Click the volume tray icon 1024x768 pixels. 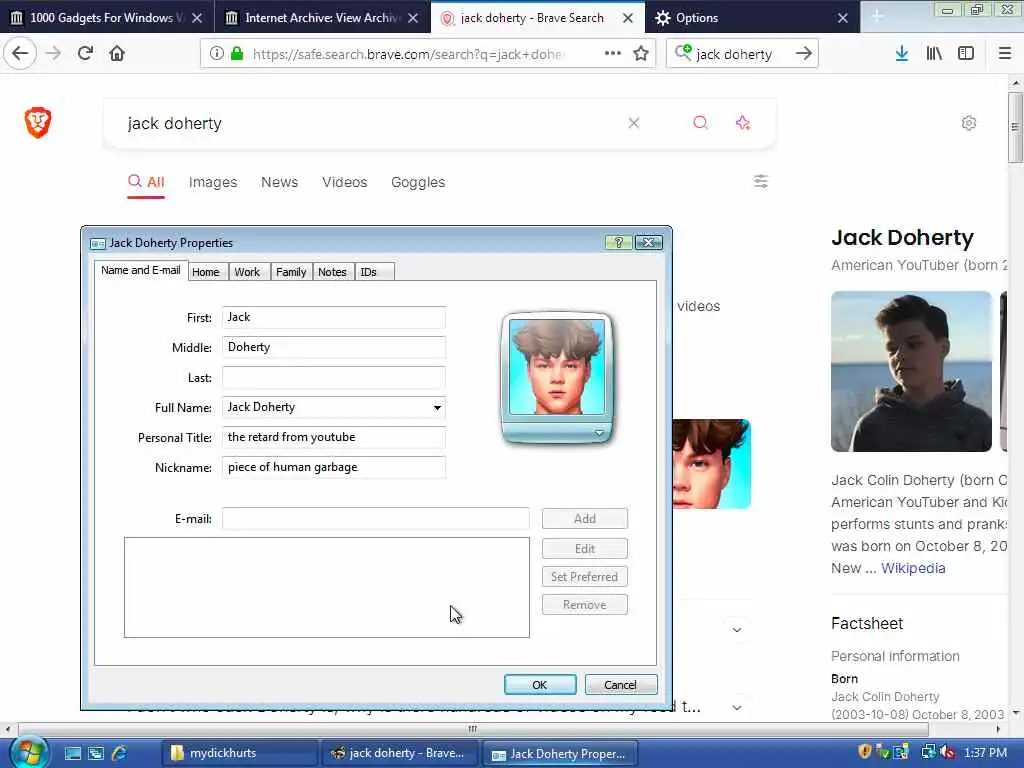(x=947, y=753)
